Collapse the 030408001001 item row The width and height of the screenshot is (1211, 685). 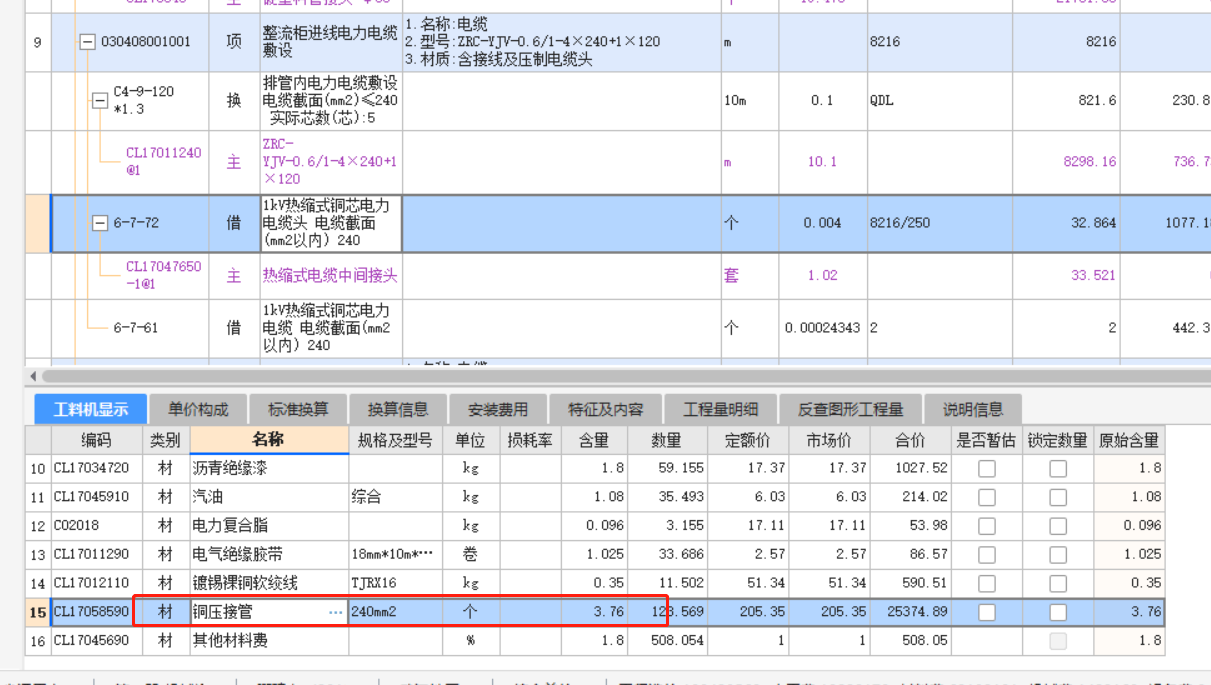point(87,42)
